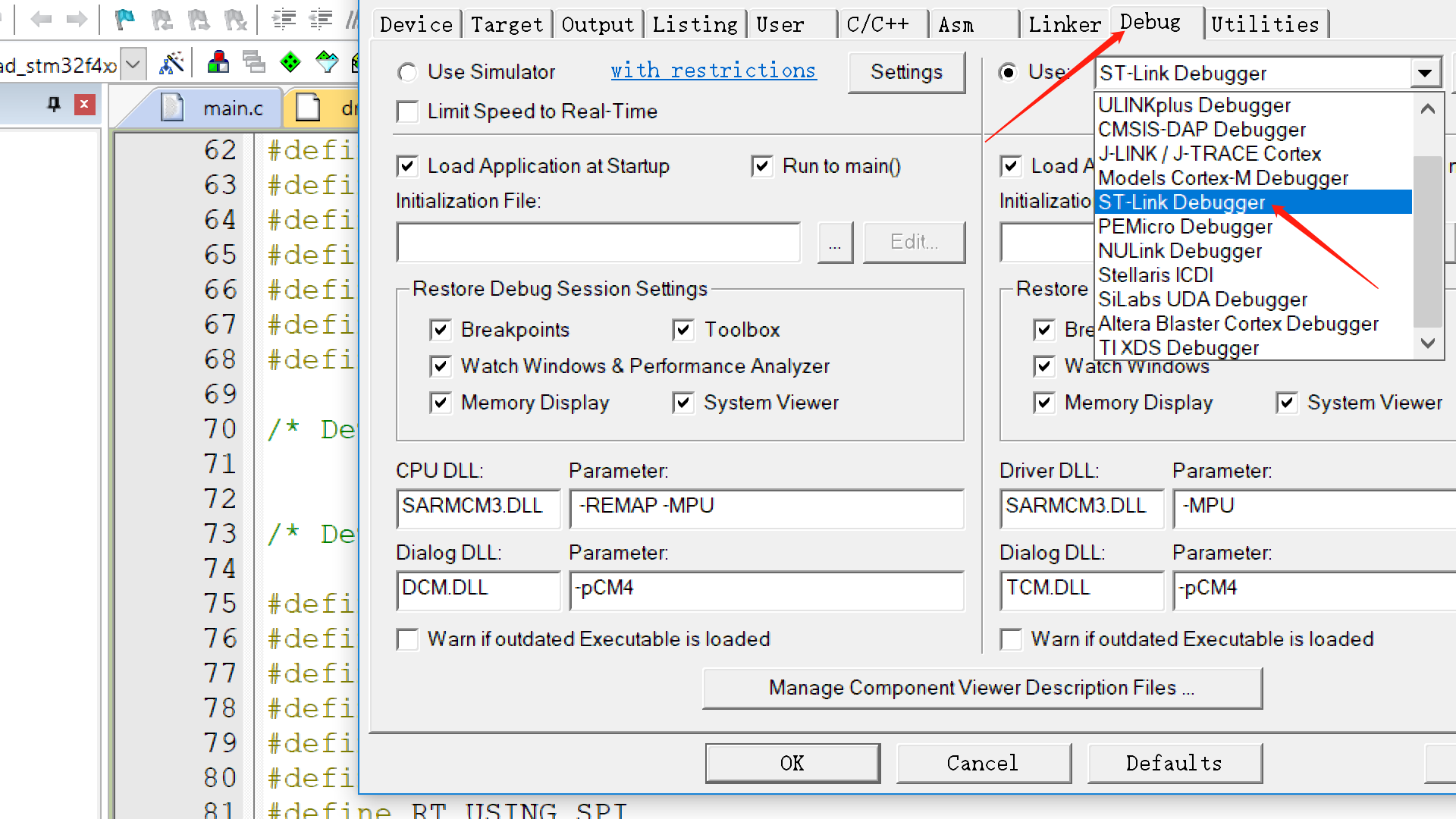Uncheck Run to main() checkbox
This screenshot has height=819, width=1456.
761,166
